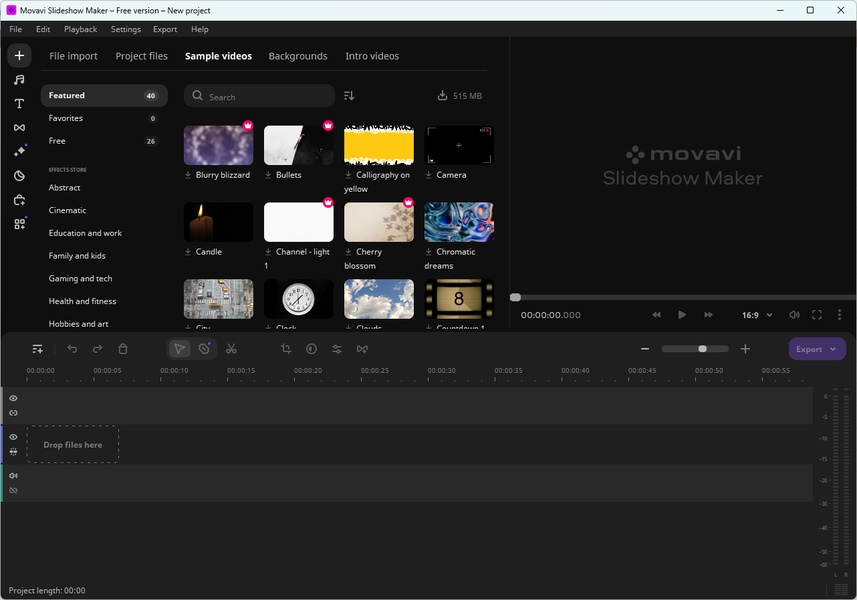Open the import media plus sidebar icon
This screenshot has width=857, height=600.
click(19, 55)
